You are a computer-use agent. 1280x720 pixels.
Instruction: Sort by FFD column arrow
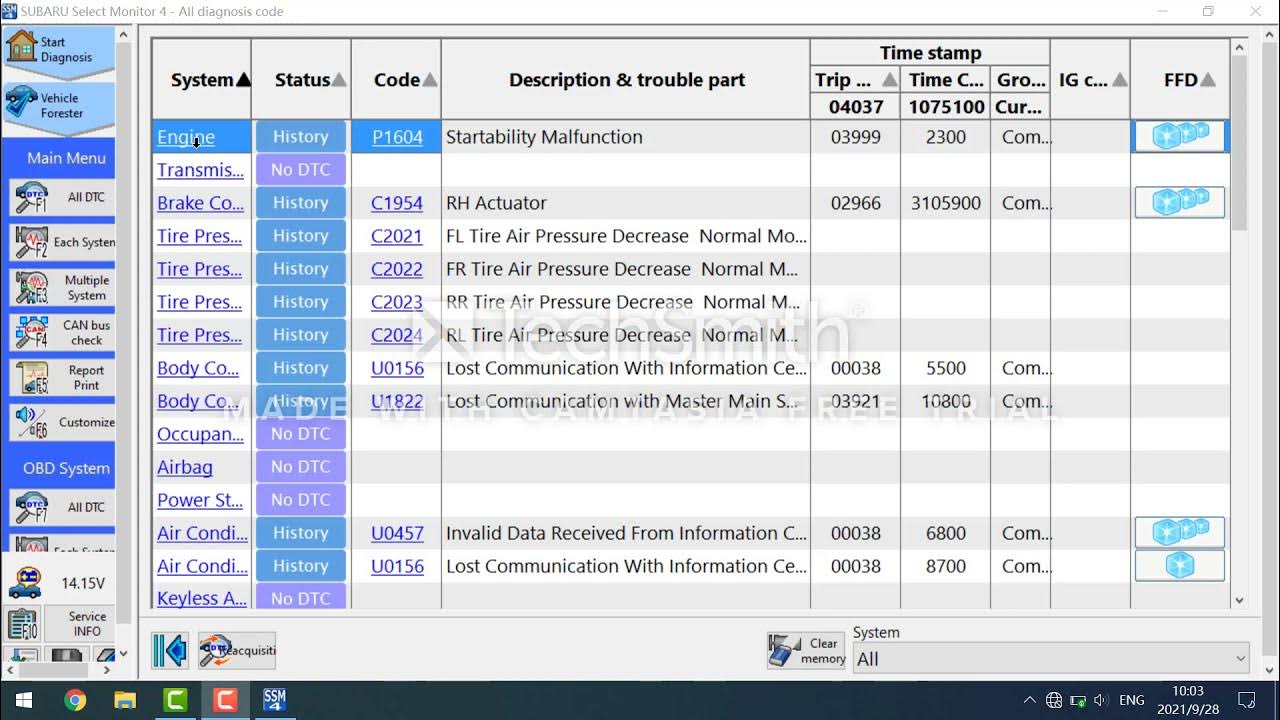click(1207, 80)
